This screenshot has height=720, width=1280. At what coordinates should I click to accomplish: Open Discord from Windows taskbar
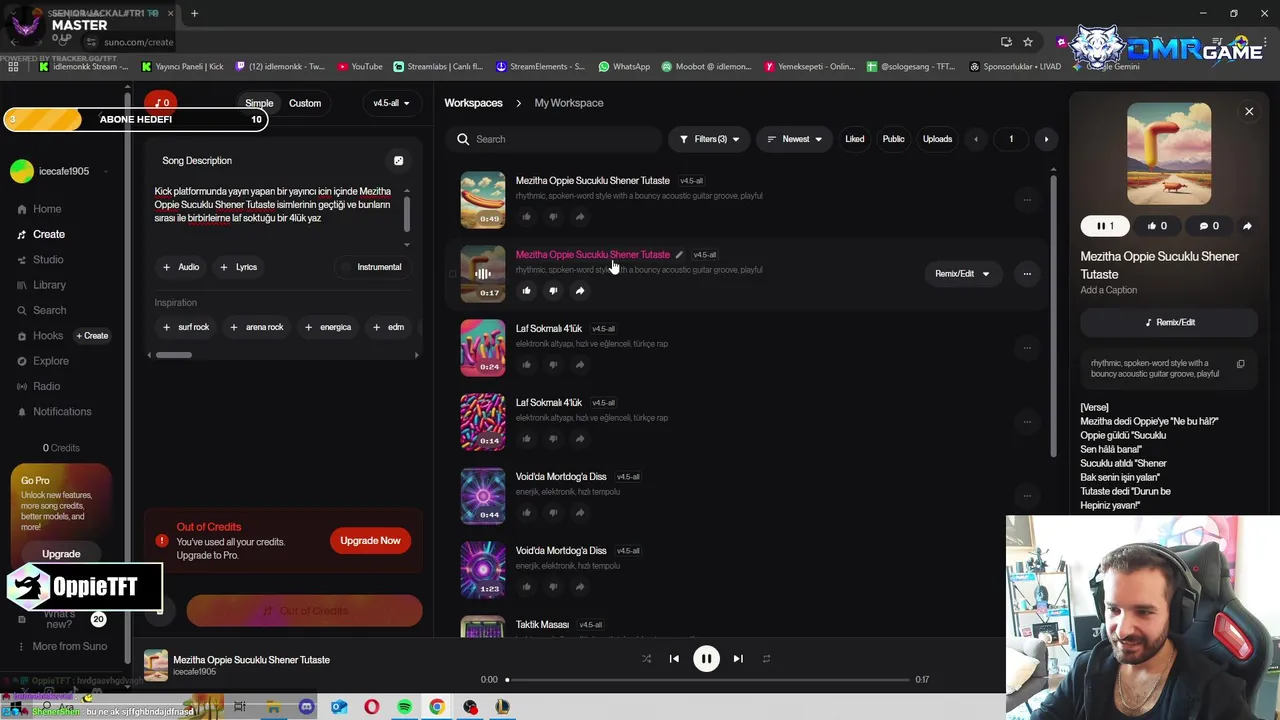coord(306,707)
